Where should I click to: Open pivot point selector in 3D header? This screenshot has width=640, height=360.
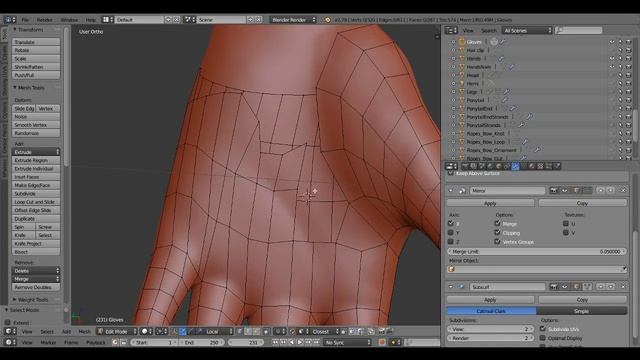click(x=162, y=331)
